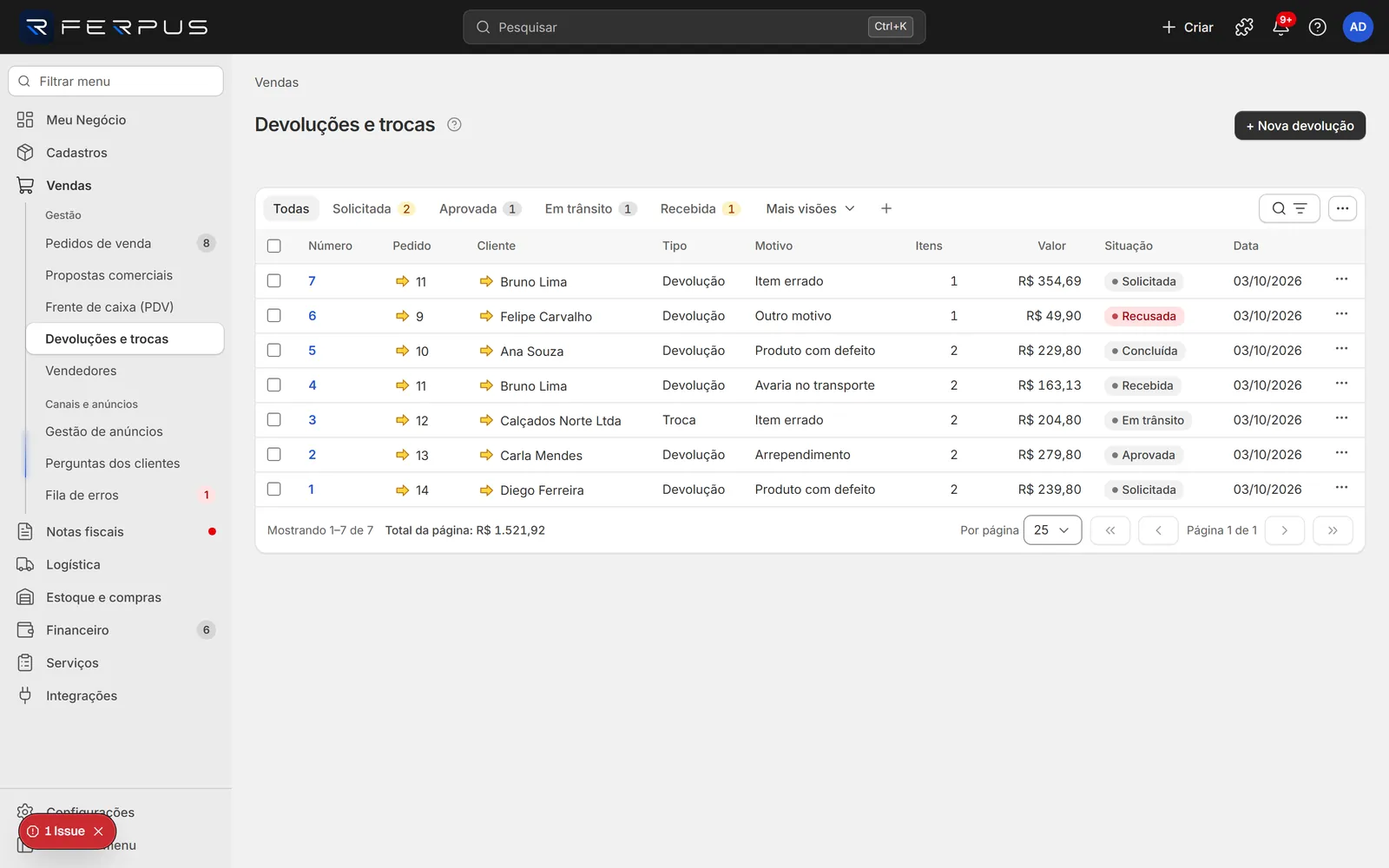Select the checkbox for return number 7
Screen dimensions: 1389x868
tap(274, 280)
